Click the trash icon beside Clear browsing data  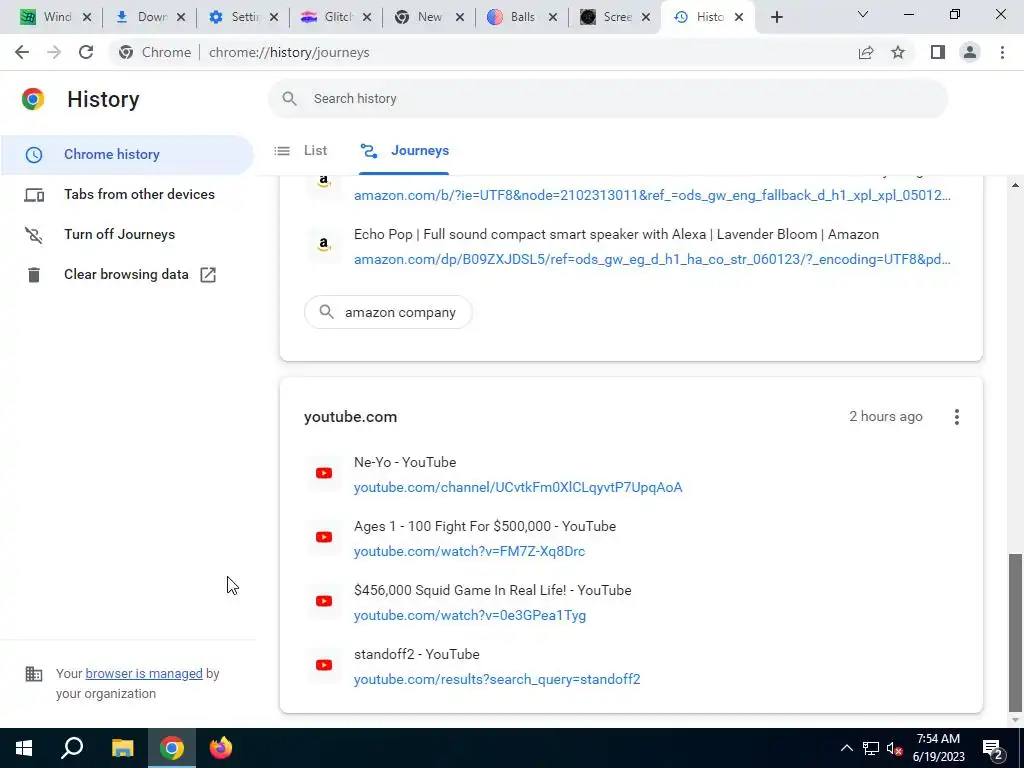34,275
